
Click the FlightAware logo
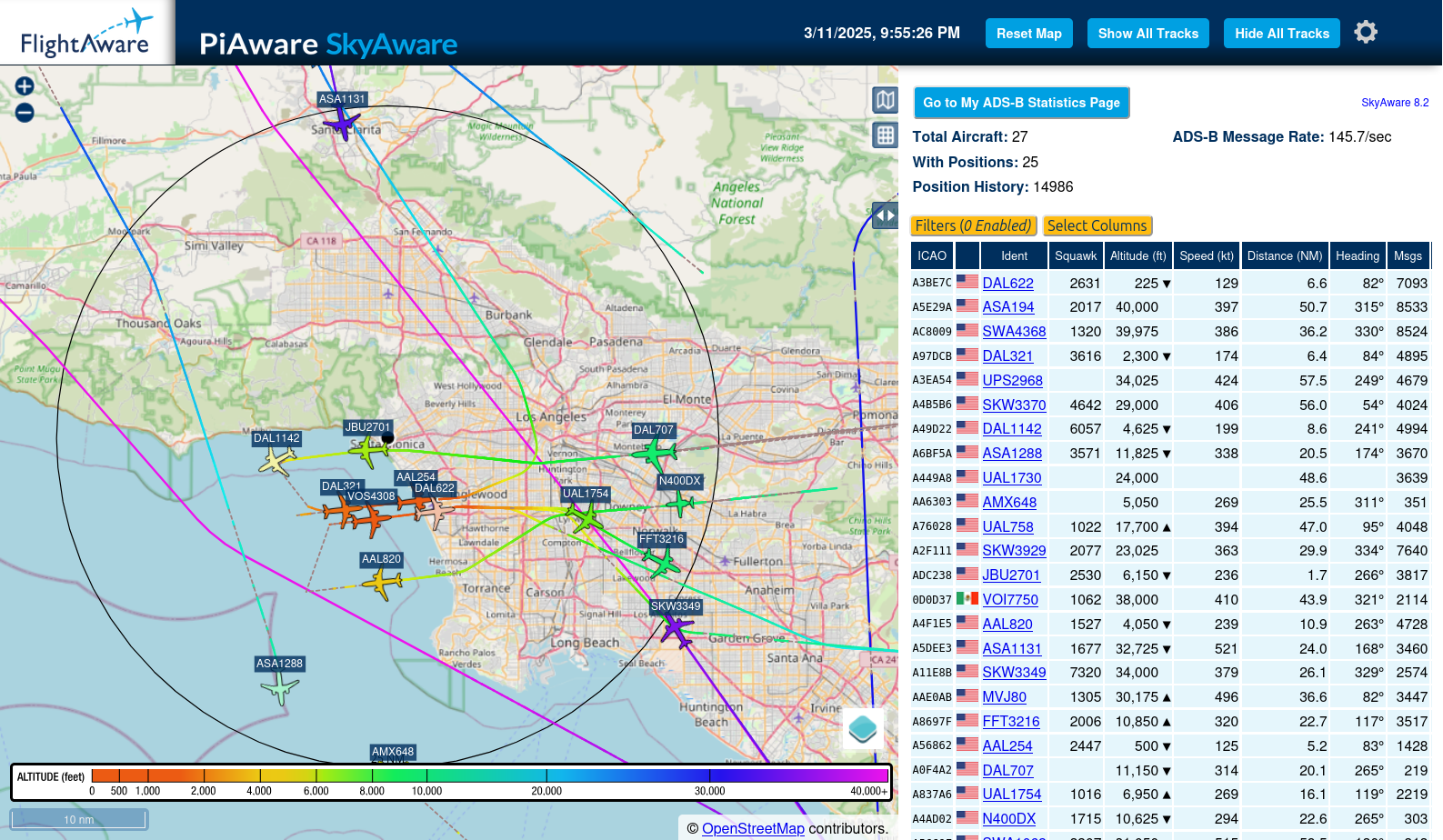(86, 33)
